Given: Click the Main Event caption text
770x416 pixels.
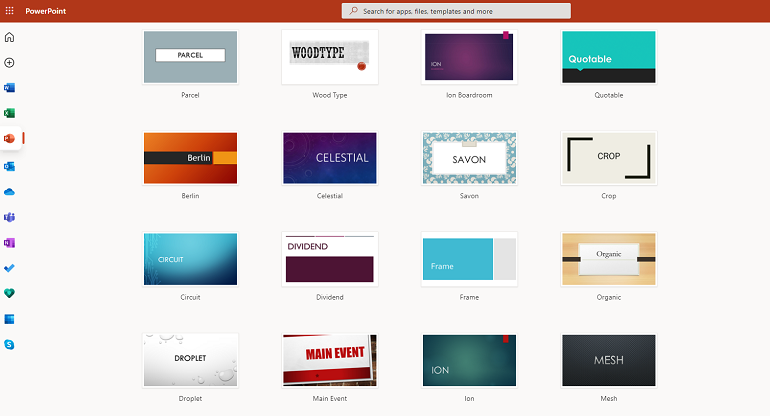Looking at the screenshot, I should 330,398.
